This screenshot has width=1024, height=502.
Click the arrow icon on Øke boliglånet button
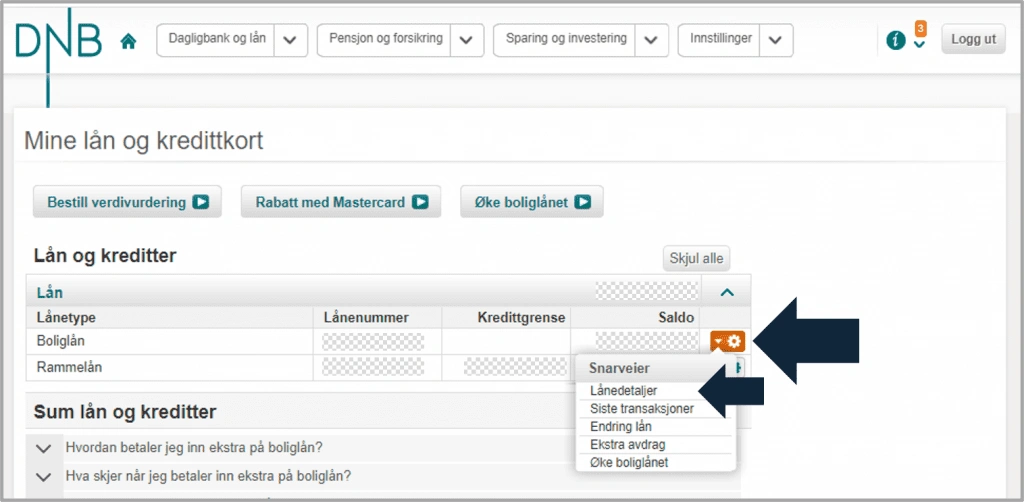point(583,202)
